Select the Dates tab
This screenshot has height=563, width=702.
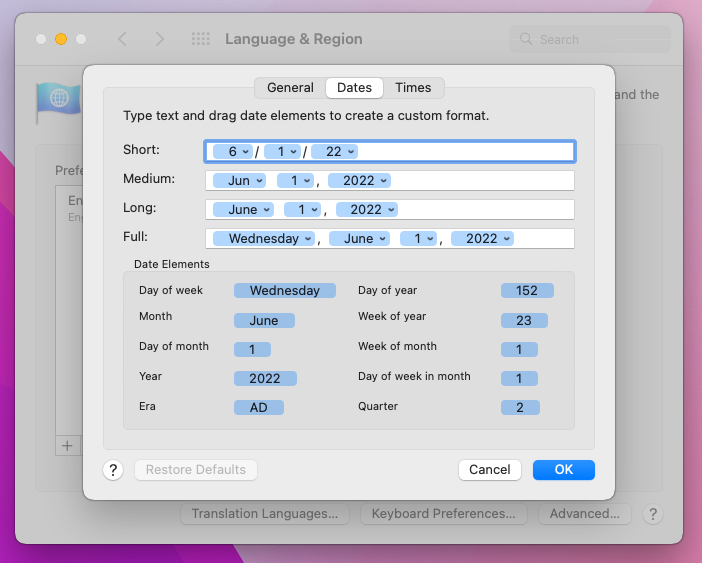[x=354, y=88]
